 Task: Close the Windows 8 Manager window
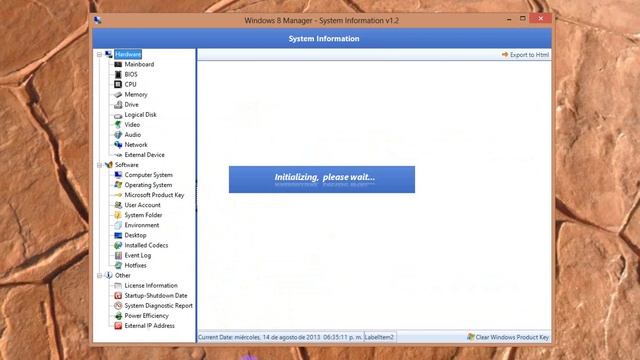point(540,19)
